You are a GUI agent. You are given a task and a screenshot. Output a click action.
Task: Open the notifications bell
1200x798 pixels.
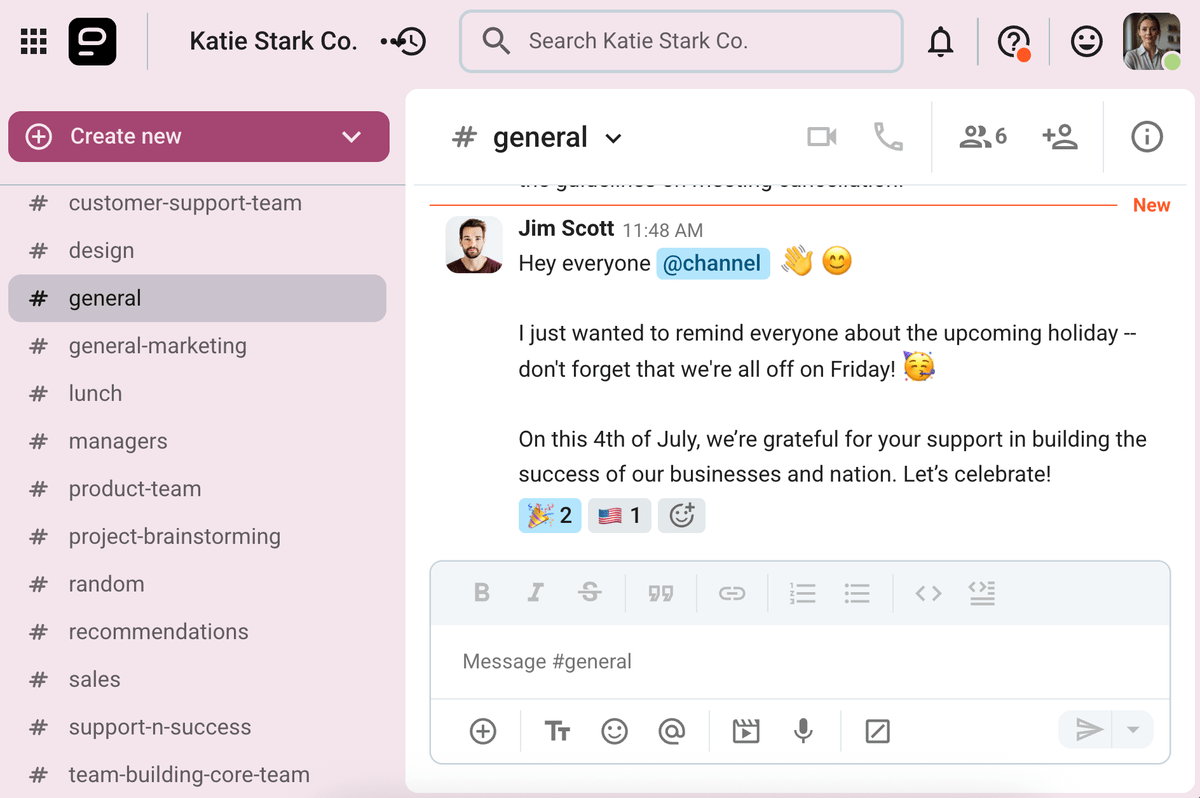coord(940,42)
